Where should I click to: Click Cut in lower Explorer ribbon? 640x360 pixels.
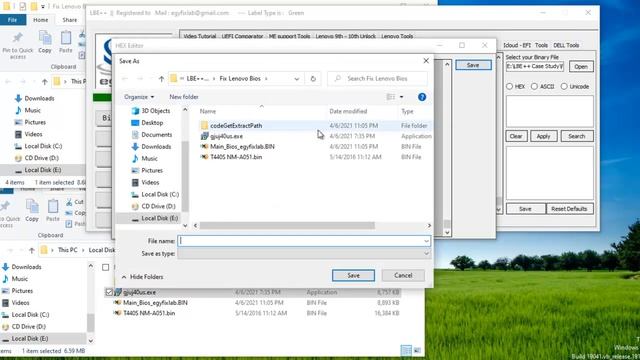click(x=75, y=202)
